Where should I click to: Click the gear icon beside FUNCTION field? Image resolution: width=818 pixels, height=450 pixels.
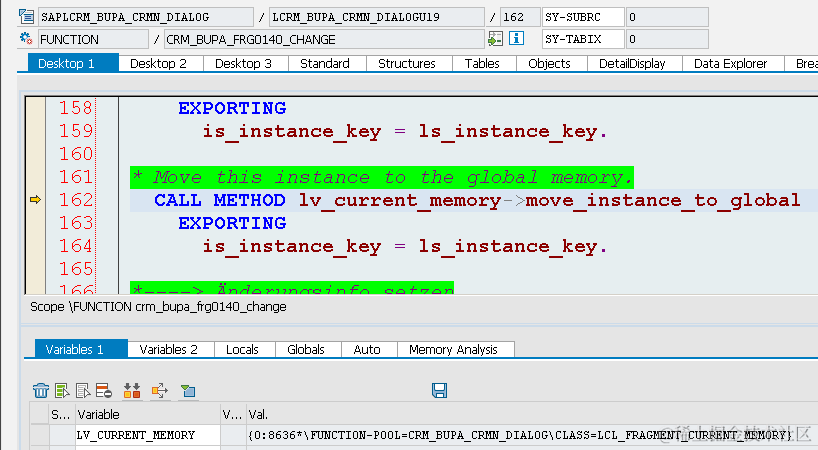tap(26, 38)
